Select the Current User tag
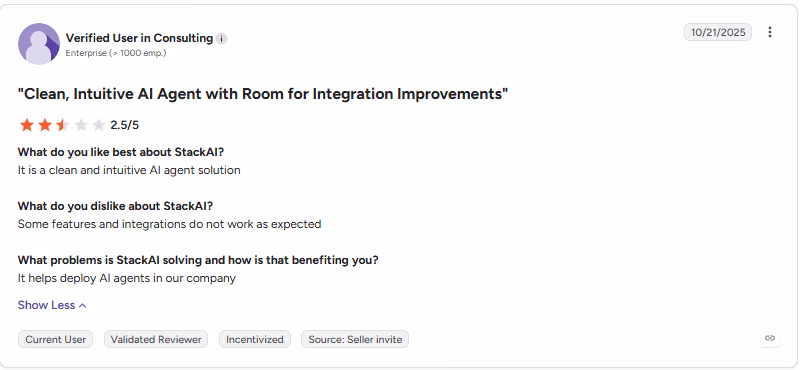Screen dimensions: 800x370 (x=56, y=339)
